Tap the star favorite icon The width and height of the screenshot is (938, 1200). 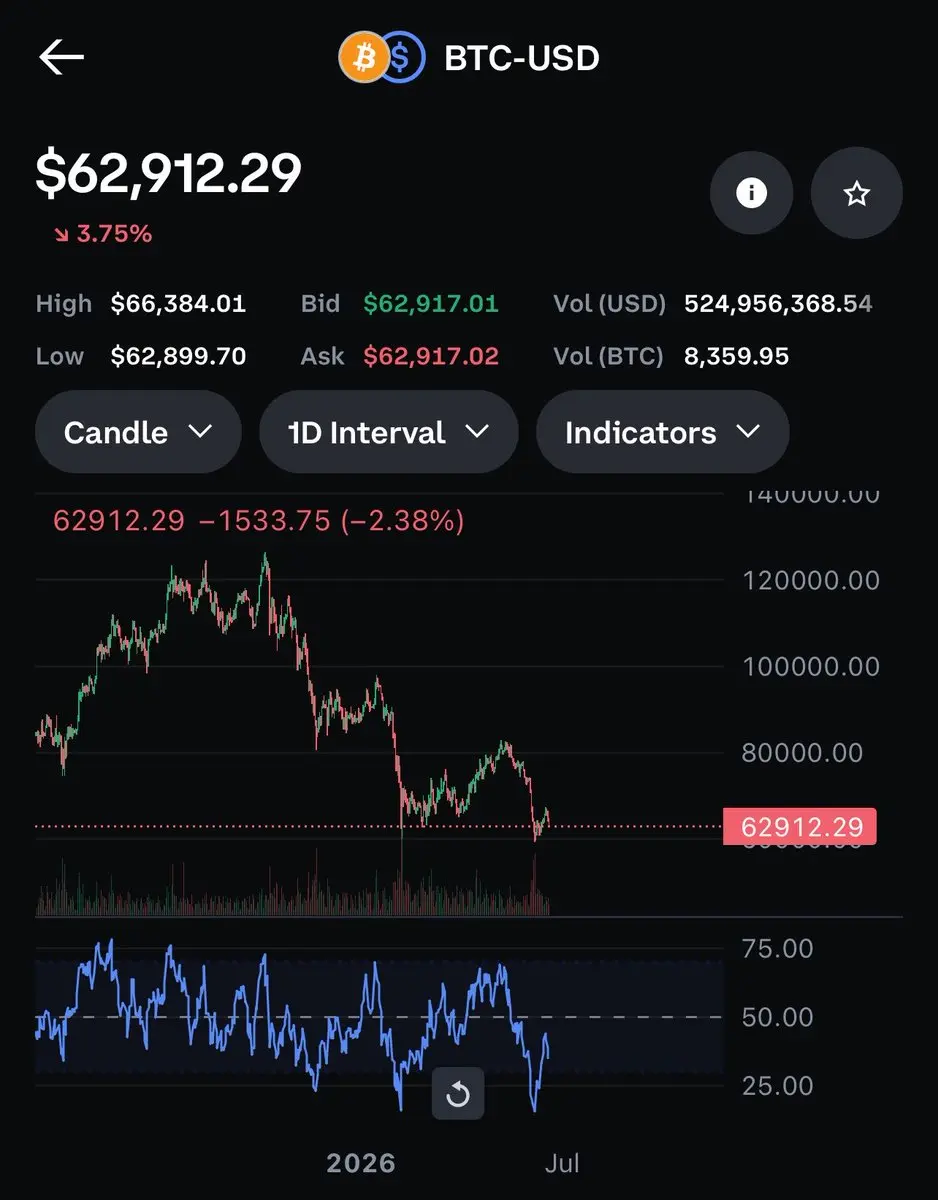pyautogui.click(x=856, y=193)
